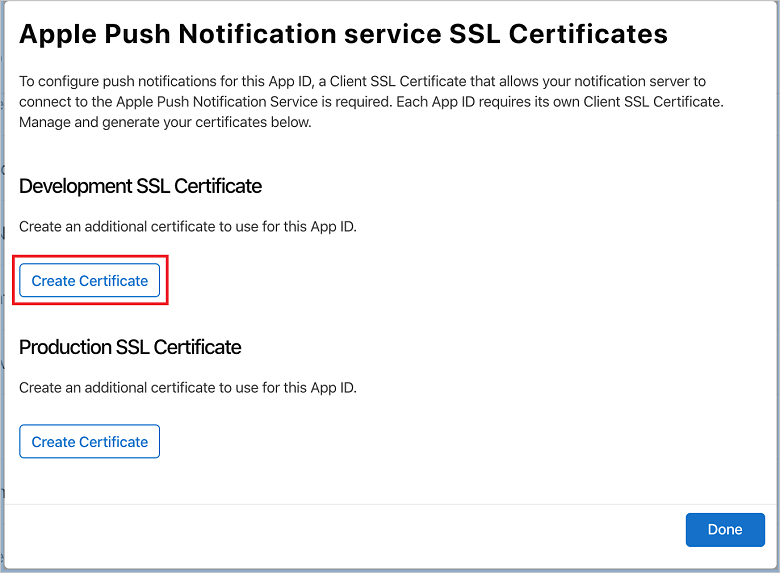
Task: Click the blue Done button
Action: pos(725,530)
